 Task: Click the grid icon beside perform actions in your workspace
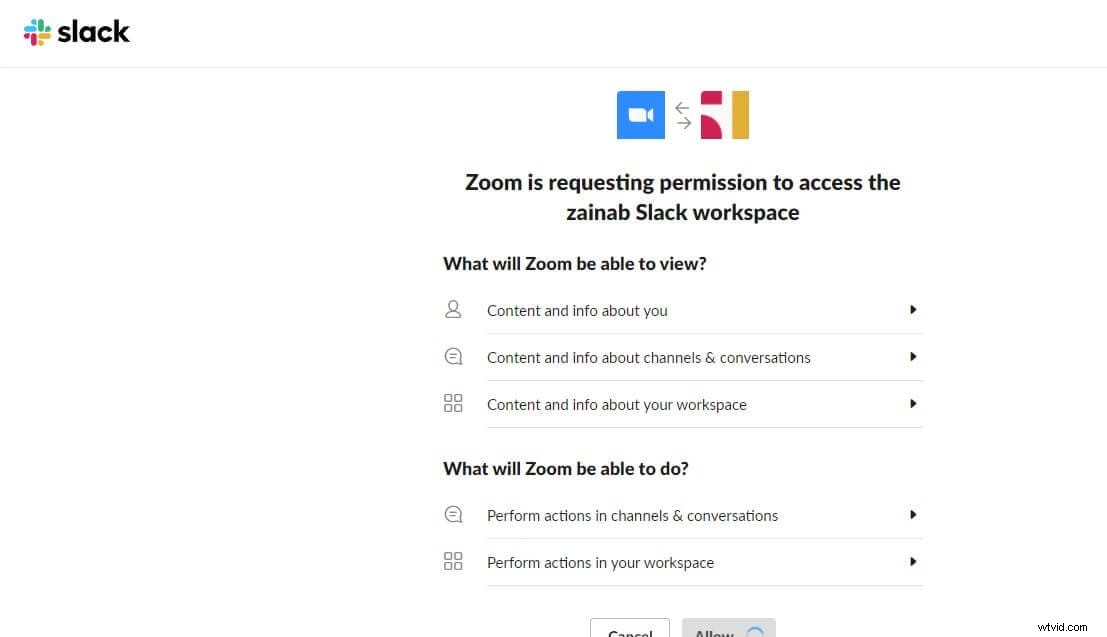click(453, 561)
